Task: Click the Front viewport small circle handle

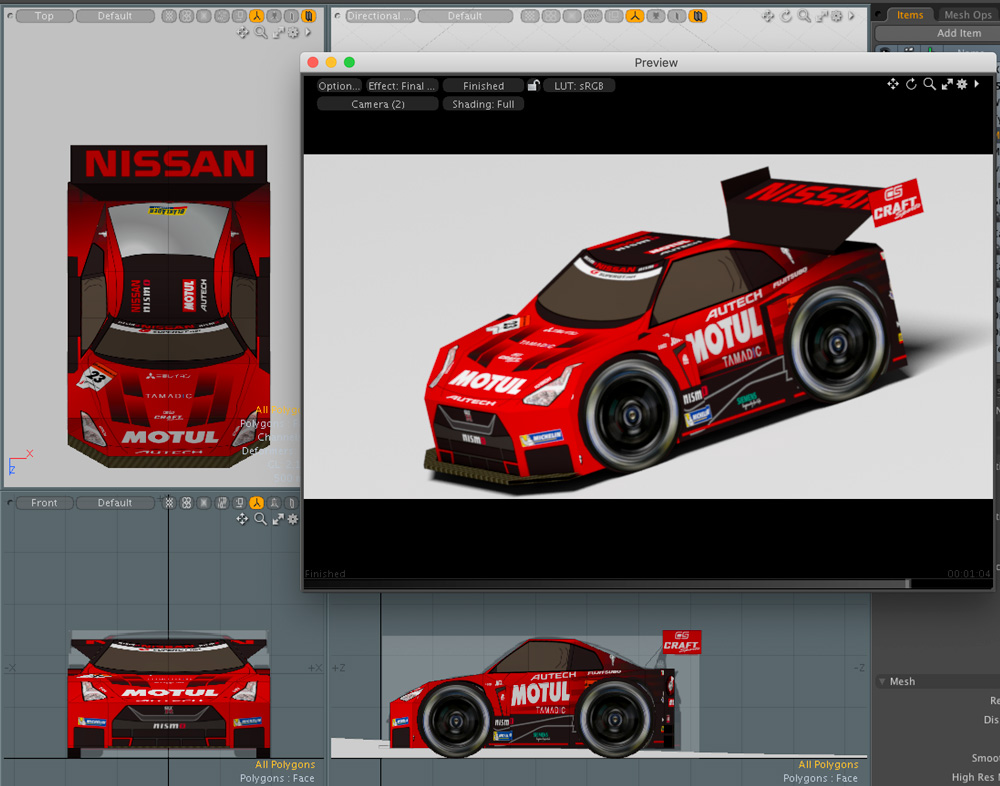Action: click(10, 503)
